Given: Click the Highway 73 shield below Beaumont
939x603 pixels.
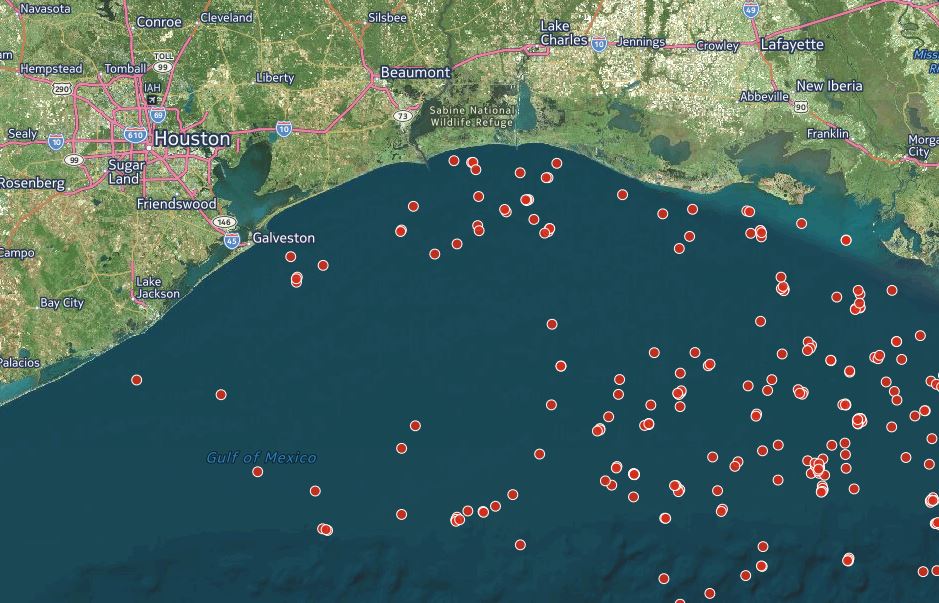Looking at the screenshot, I should point(401,116).
